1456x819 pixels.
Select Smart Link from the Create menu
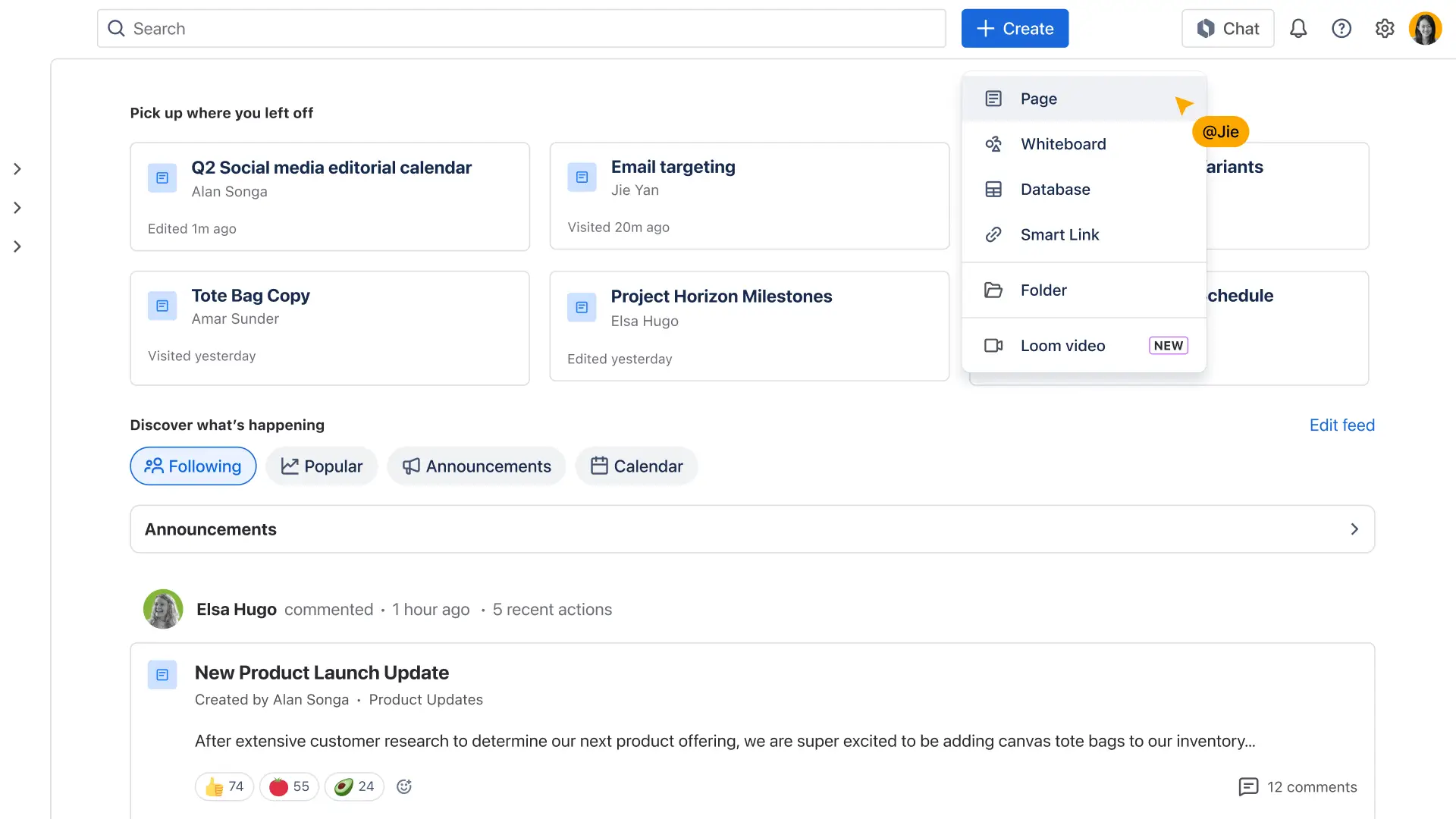tap(1084, 235)
